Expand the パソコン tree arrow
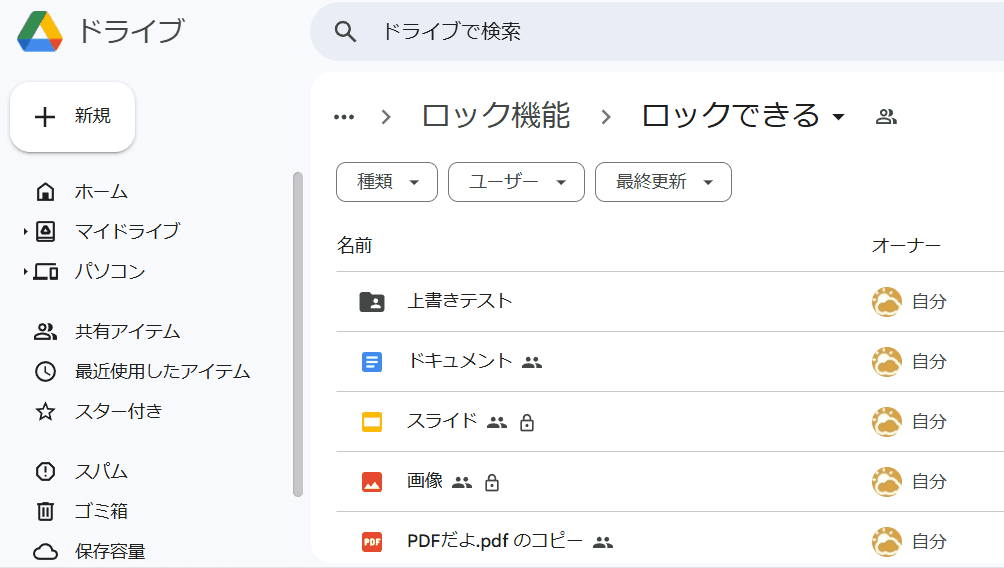 click(x=25, y=272)
